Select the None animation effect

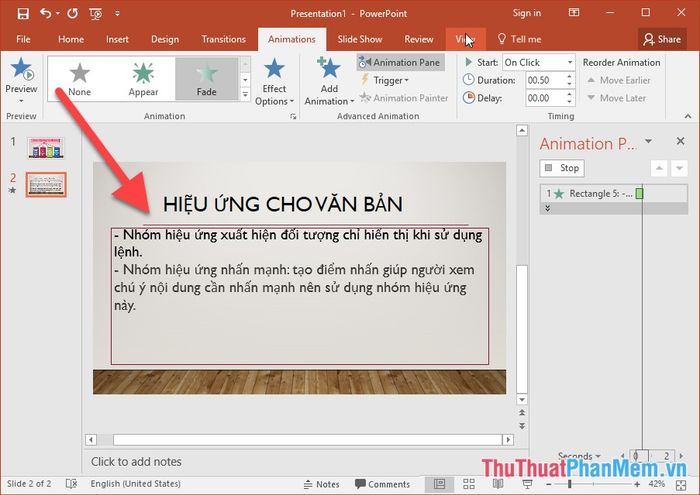coord(79,79)
